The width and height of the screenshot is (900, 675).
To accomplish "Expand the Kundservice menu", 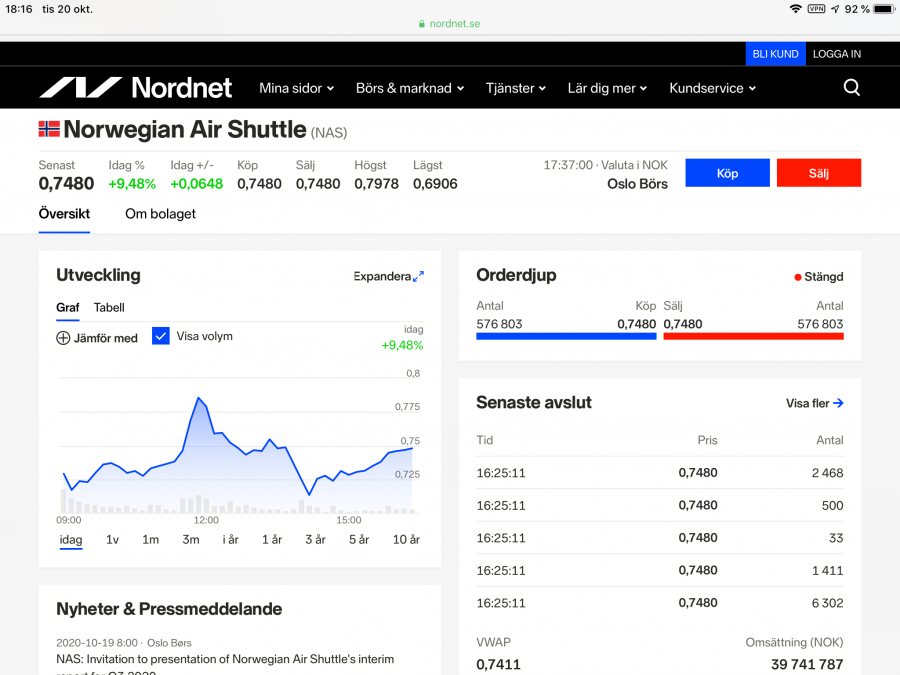I will 712,88.
